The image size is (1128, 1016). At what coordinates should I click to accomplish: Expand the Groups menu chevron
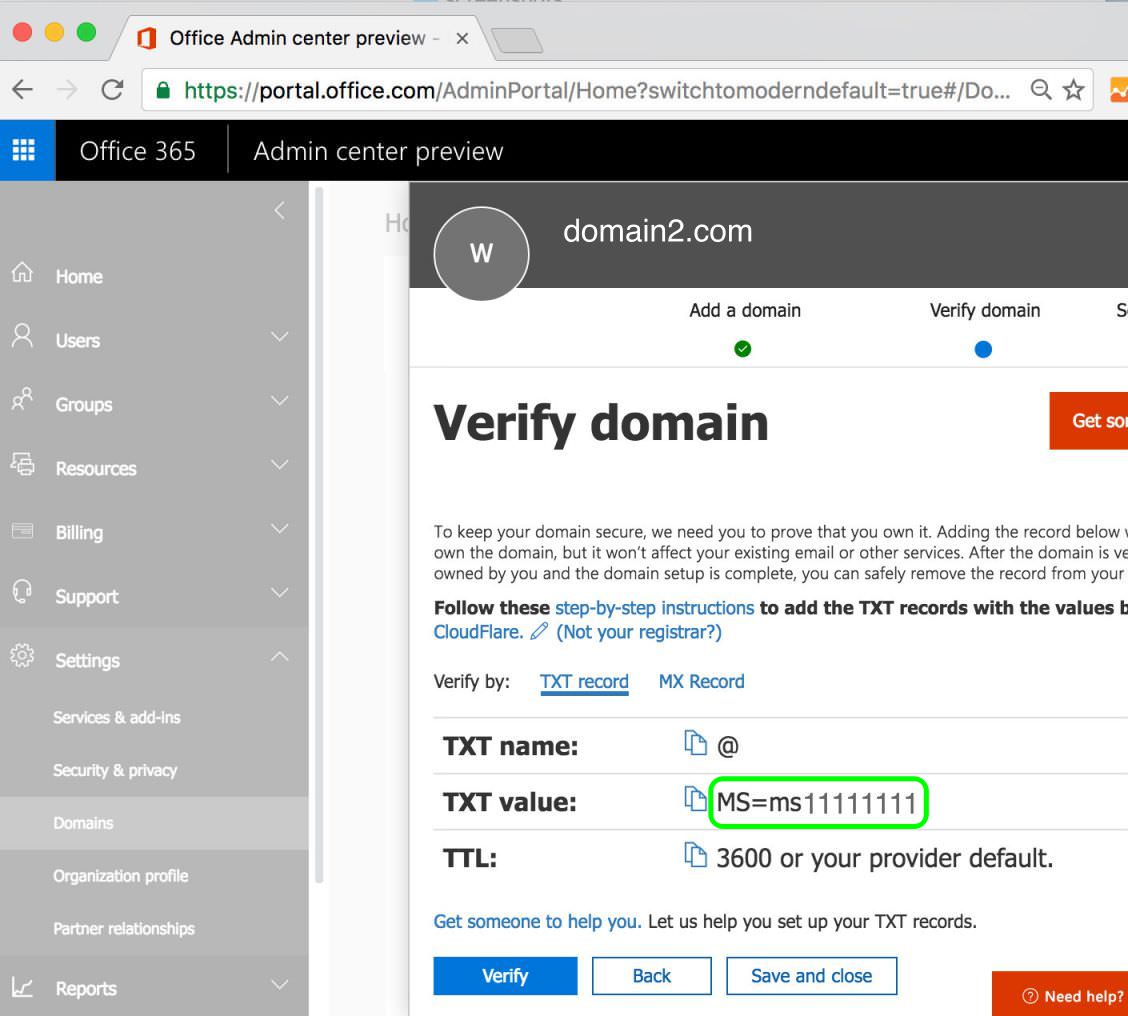click(x=280, y=401)
